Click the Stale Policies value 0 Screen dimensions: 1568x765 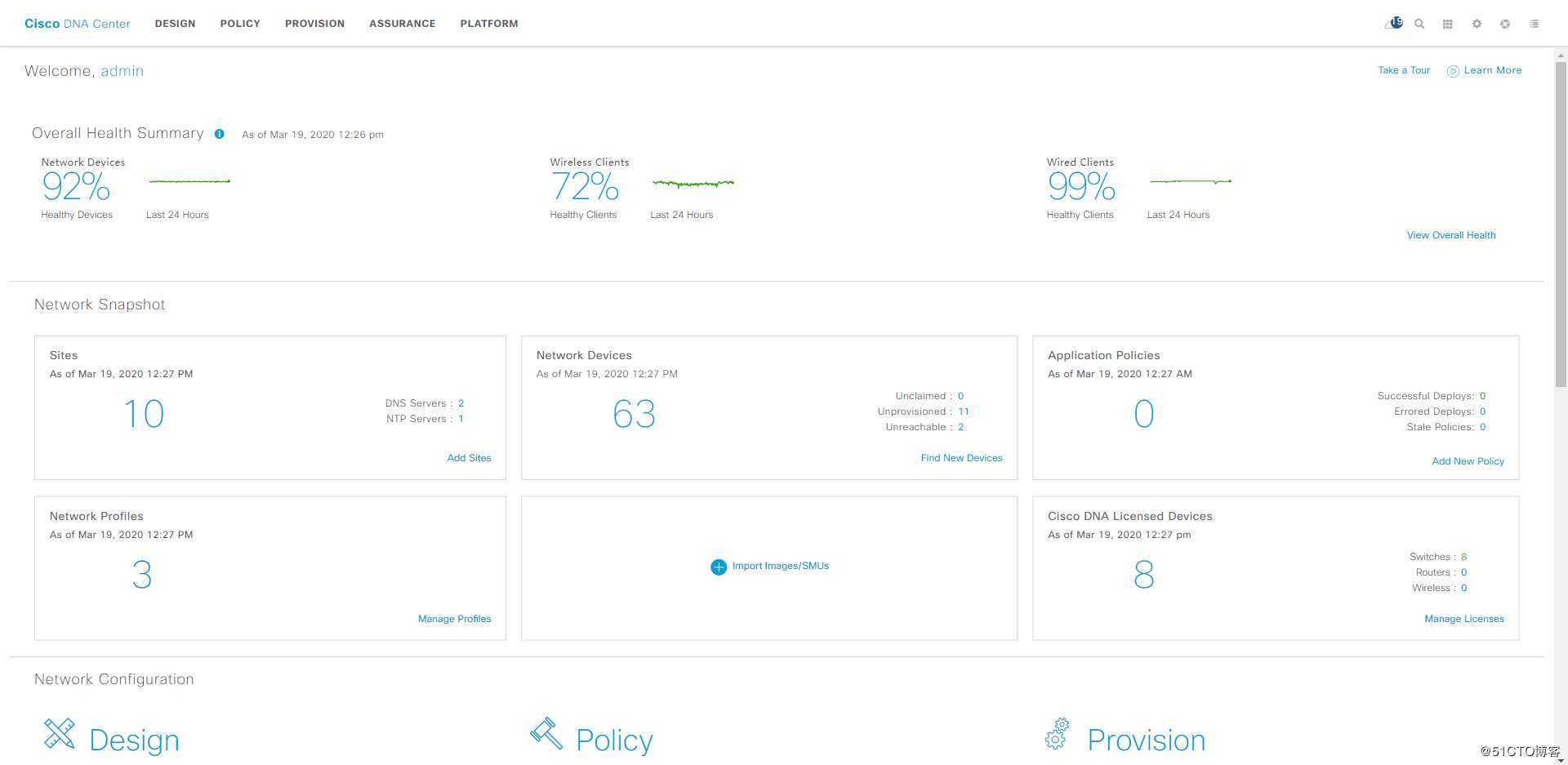pyautogui.click(x=1482, y=427)
